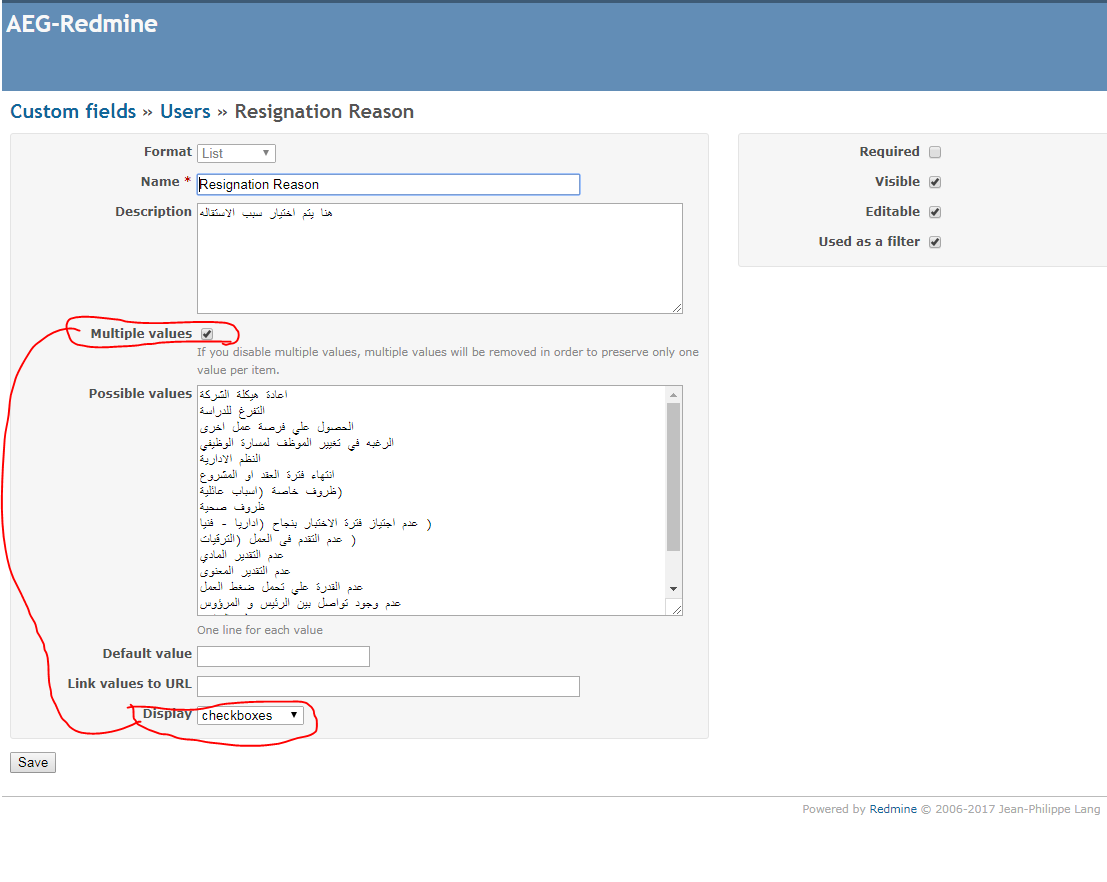1107x882 pixels.
Task: Follow the Redmine footer link
Action: [x=892, y=809]
